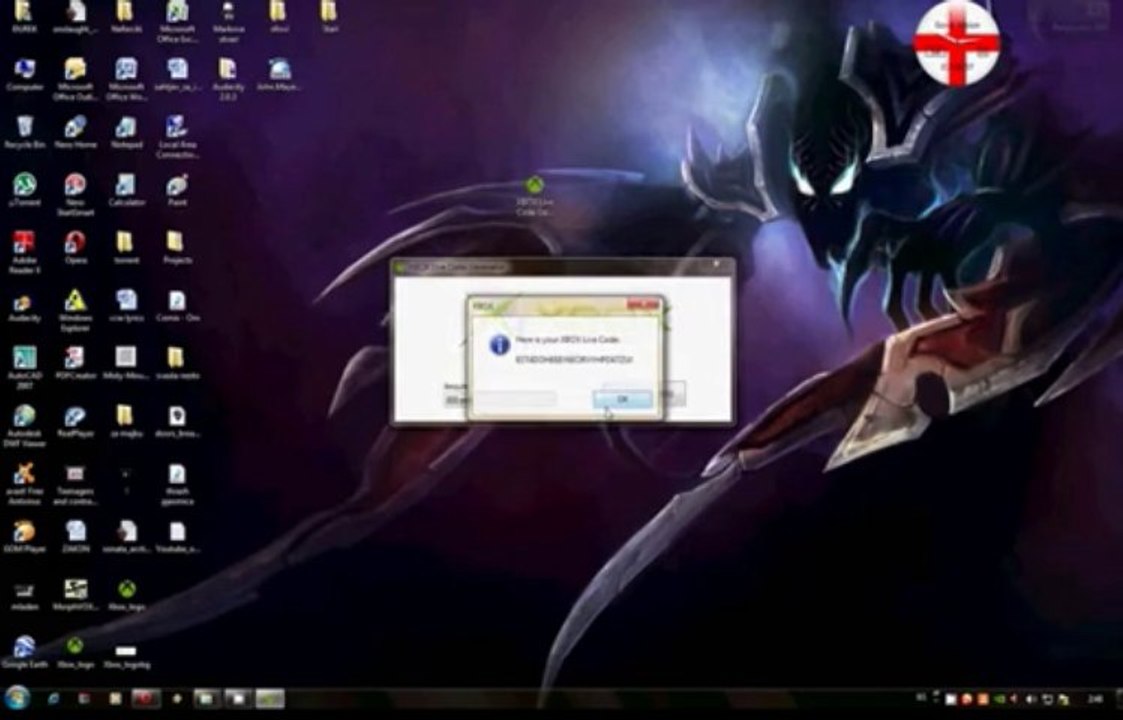Select the Computer desktop icon

24,75
